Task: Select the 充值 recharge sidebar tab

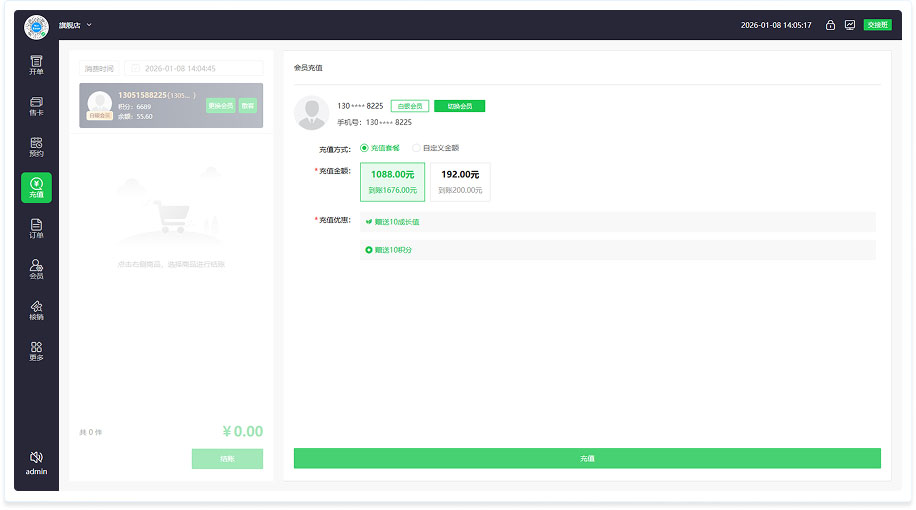Action: 36,188
